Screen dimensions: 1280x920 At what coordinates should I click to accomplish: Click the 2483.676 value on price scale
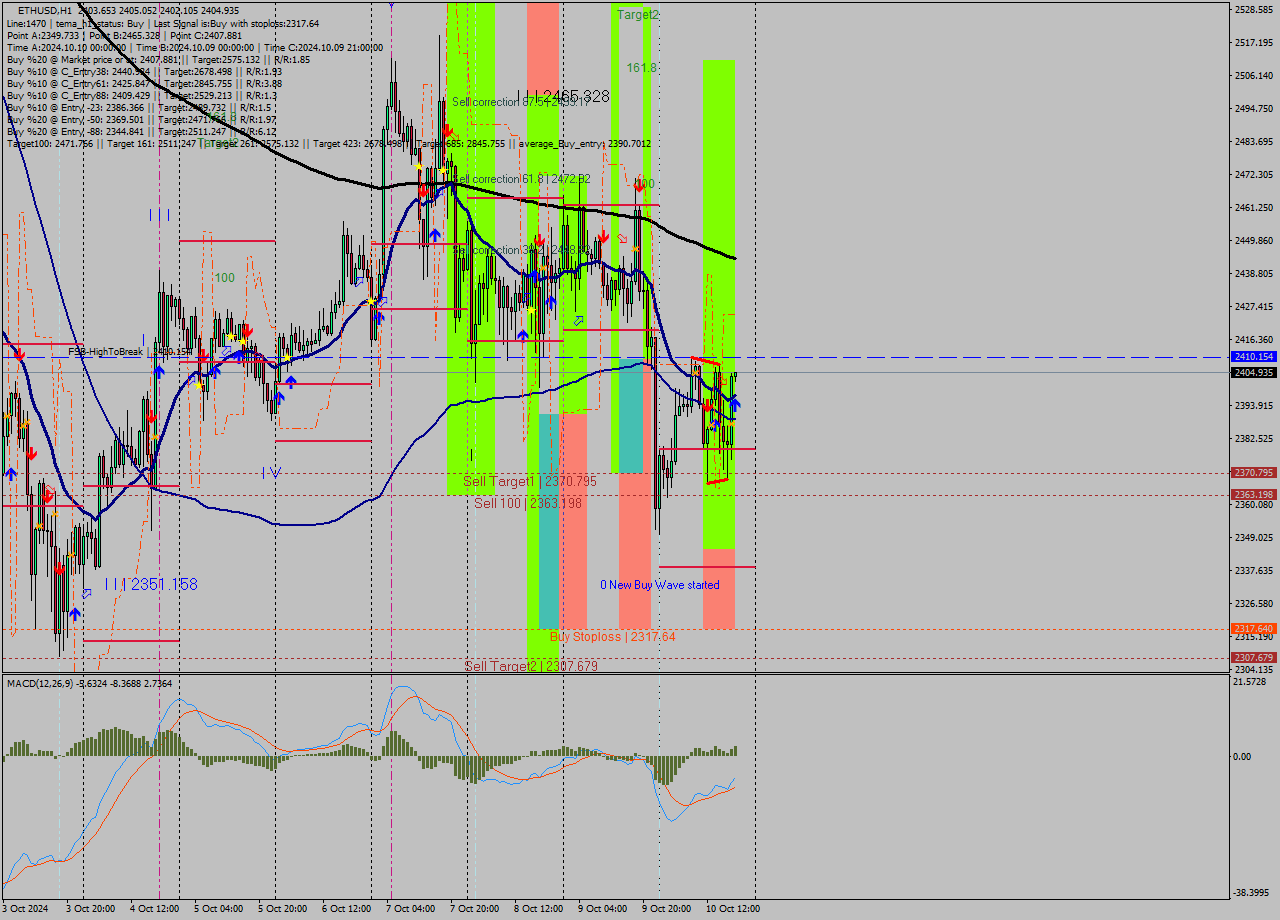click(x=1254, y=141)
